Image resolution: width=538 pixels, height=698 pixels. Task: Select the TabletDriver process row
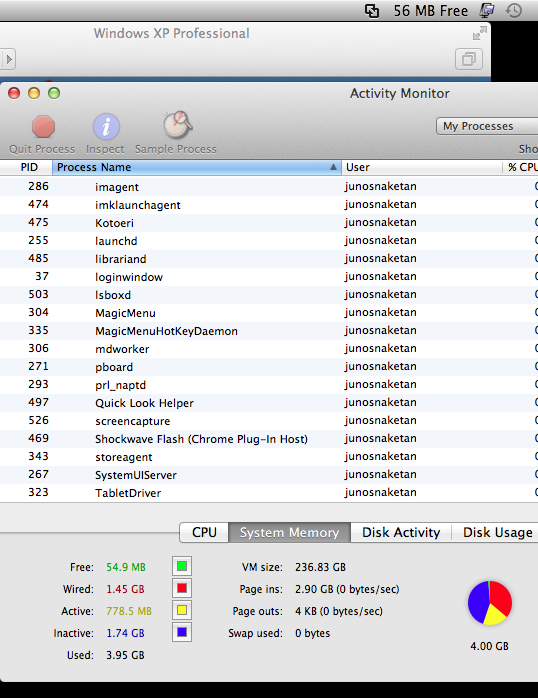point(269,493)
